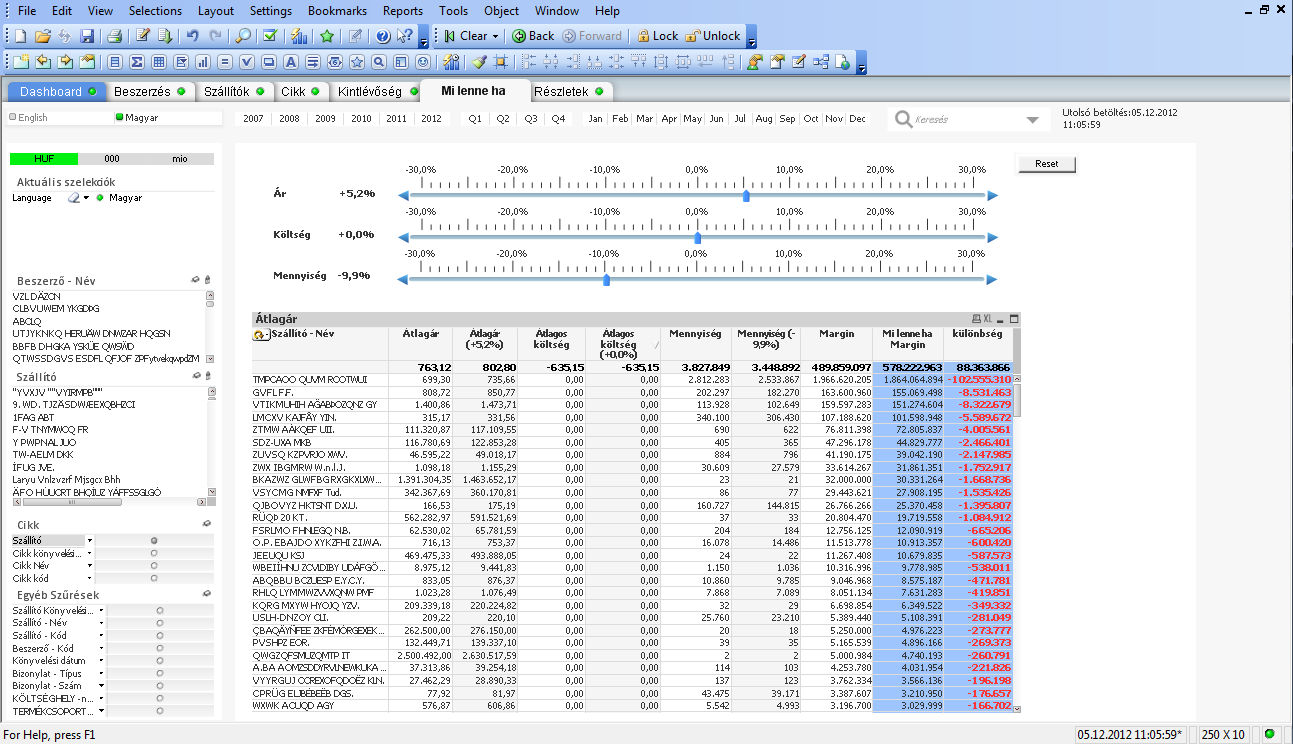
Task: Select the Magyar language option
Action: pos(135,117)
